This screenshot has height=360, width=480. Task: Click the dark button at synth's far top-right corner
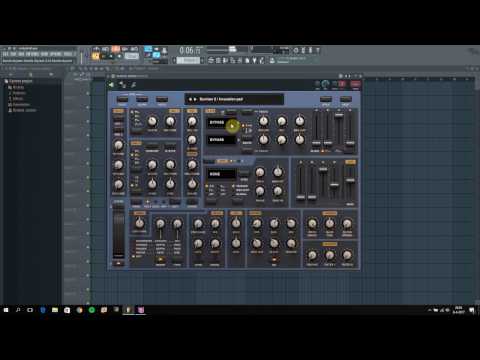(346, 99)
